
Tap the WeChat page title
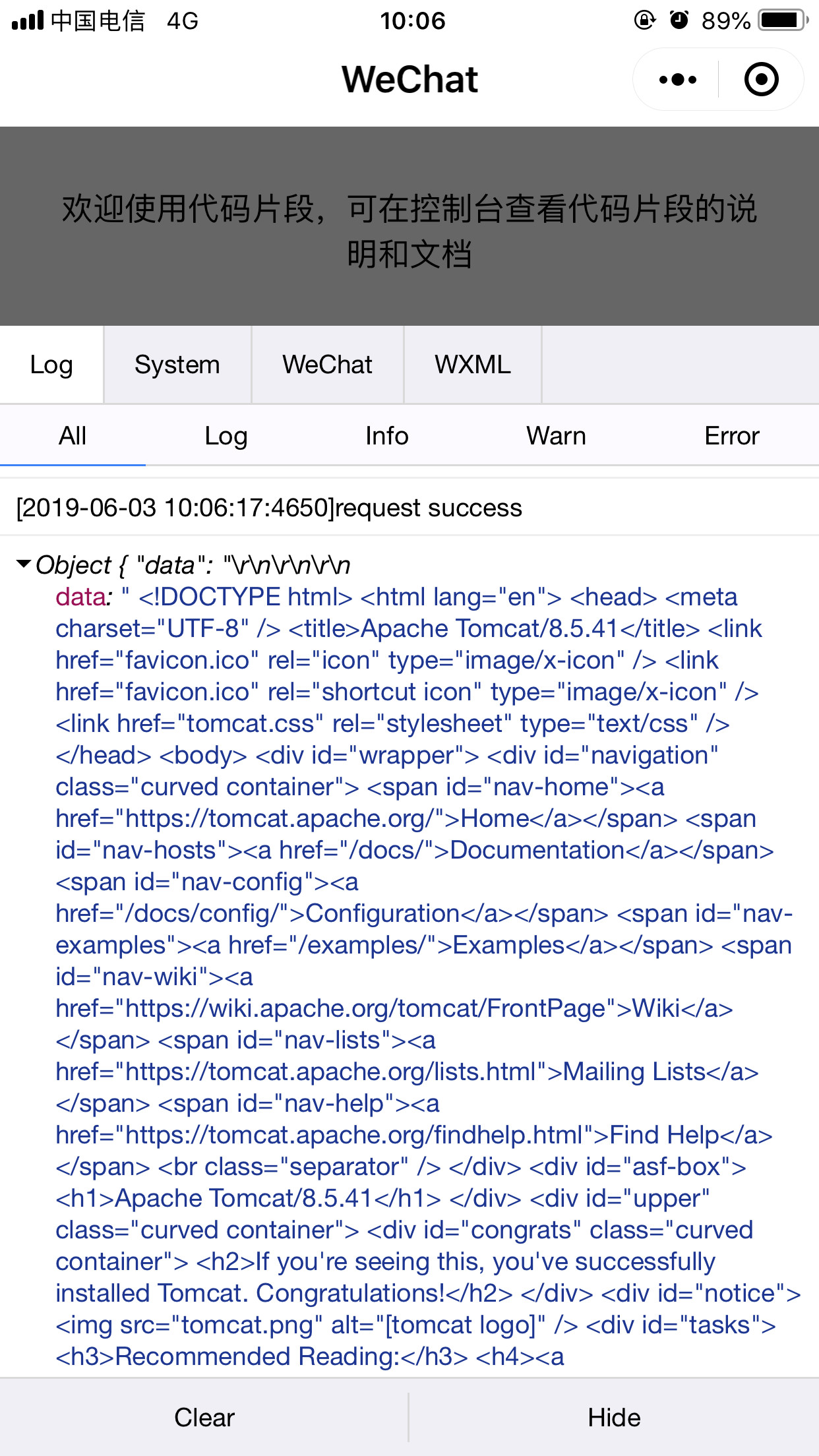[x=409, y=80]
